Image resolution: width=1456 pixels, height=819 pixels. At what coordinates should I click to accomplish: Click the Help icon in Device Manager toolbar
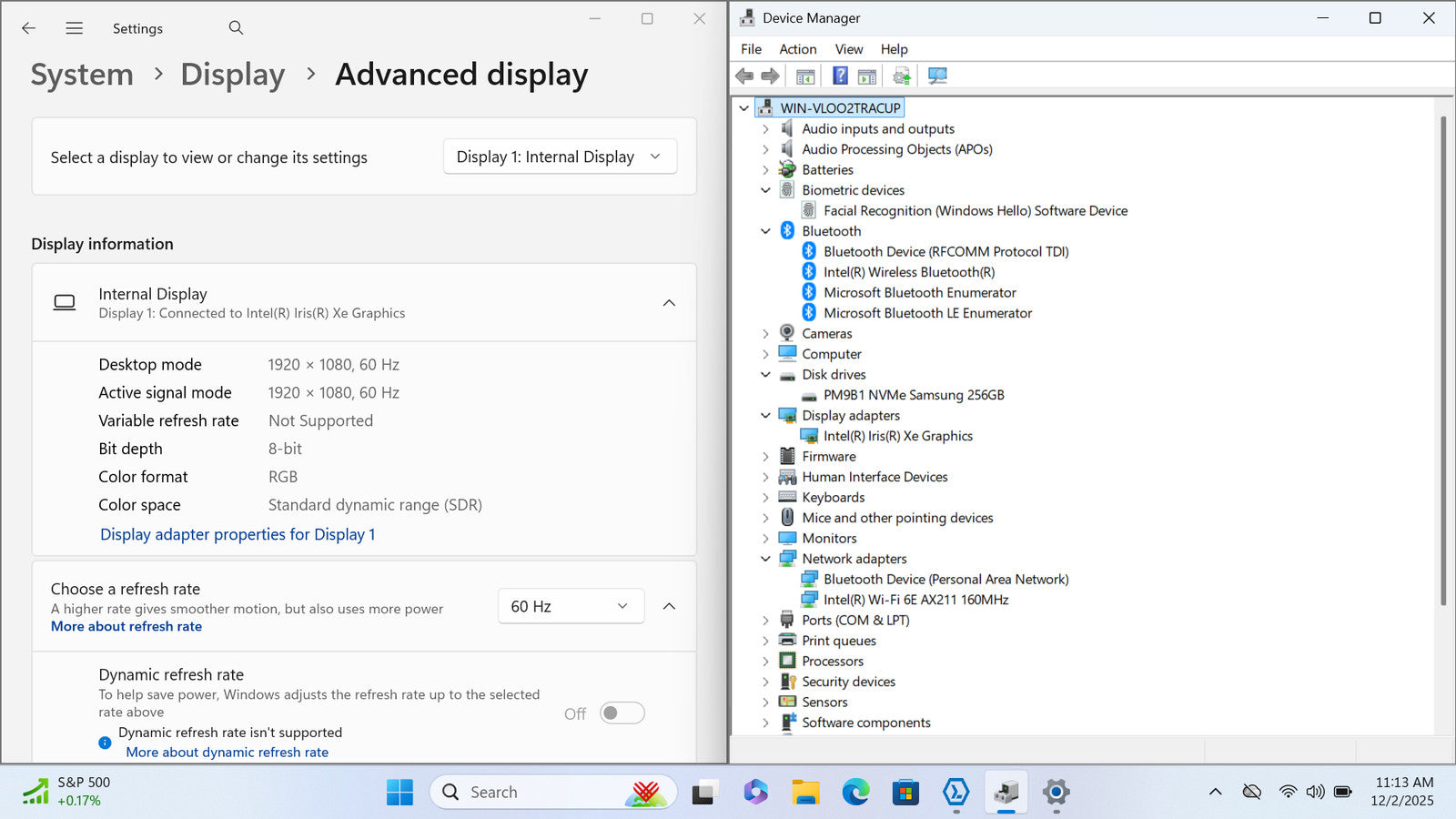840,76
